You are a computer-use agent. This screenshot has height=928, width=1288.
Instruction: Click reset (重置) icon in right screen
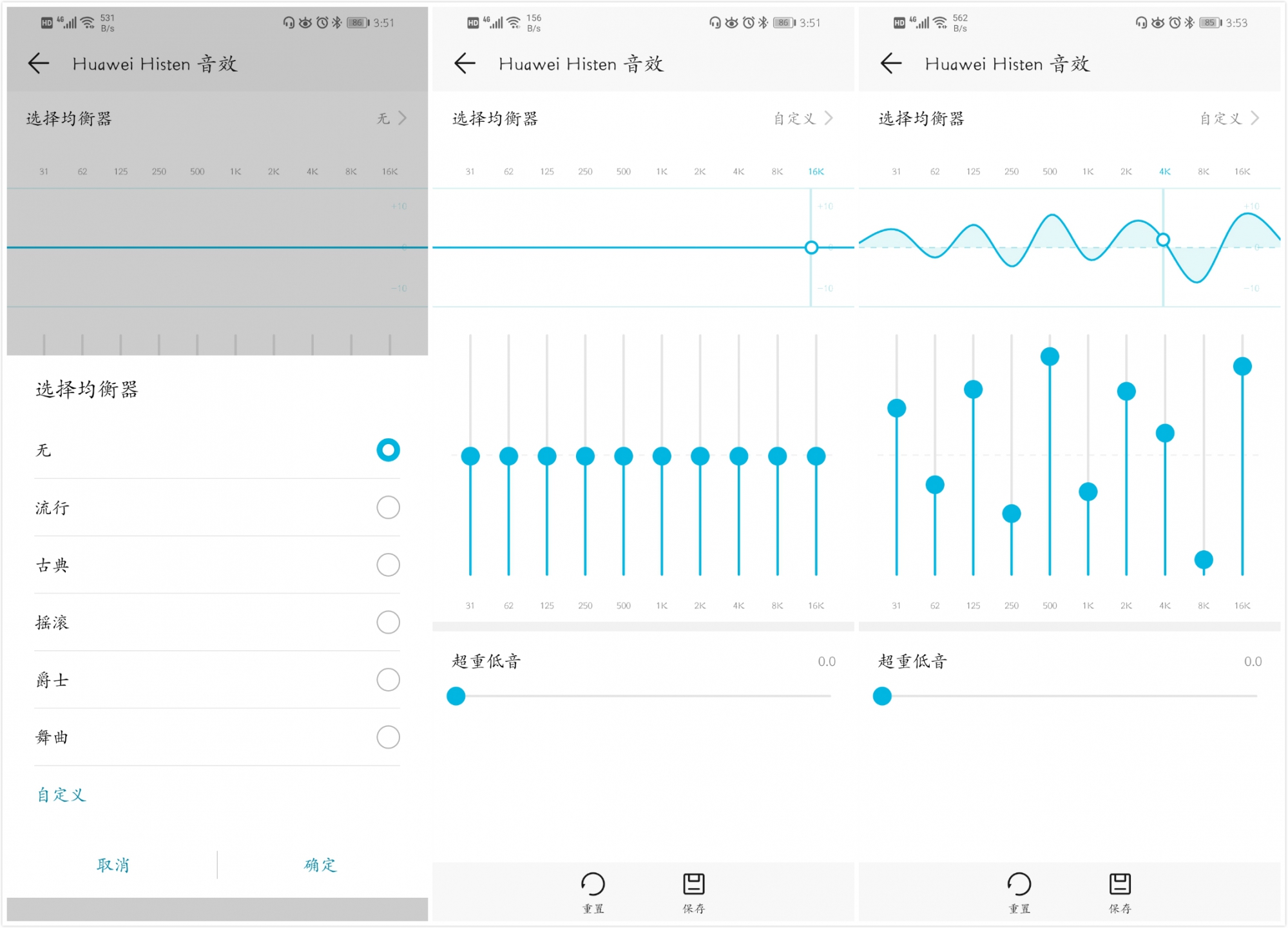point(1019,884)
